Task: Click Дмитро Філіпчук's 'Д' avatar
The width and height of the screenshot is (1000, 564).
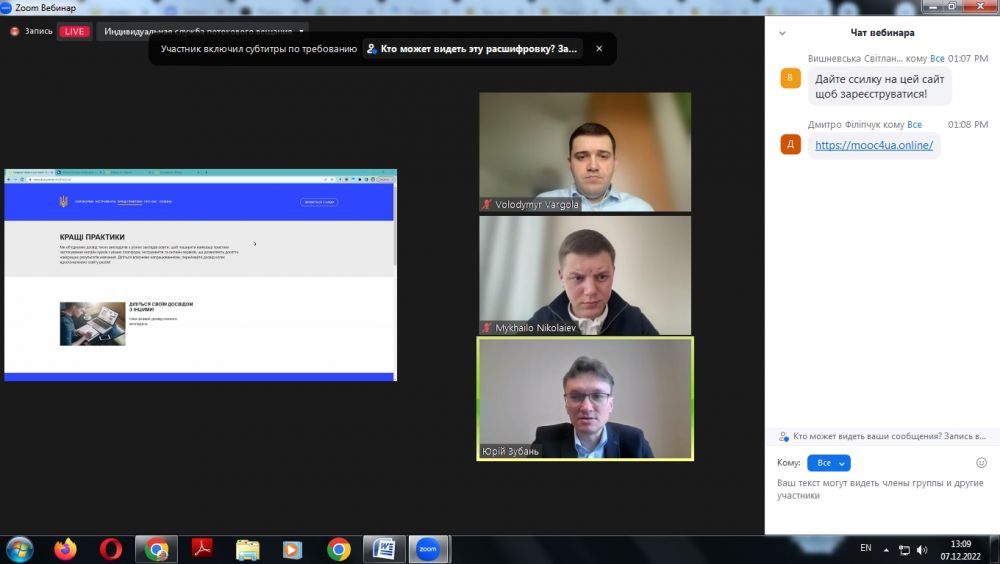Action: pos(790,144)
